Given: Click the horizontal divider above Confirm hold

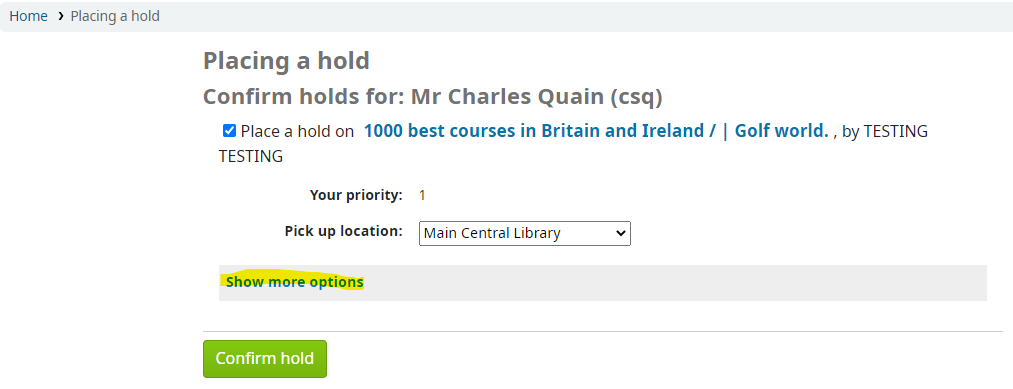Looking at the screenshot, I should [603, 331].
